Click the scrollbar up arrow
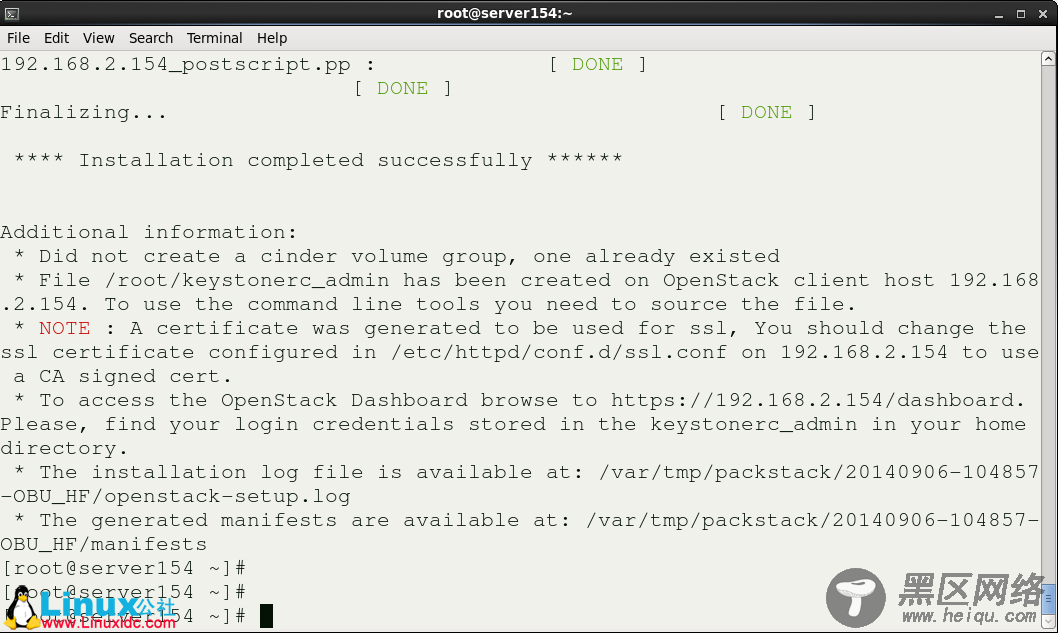This screenshot has height=633, width=1058. coord(1048,59)
